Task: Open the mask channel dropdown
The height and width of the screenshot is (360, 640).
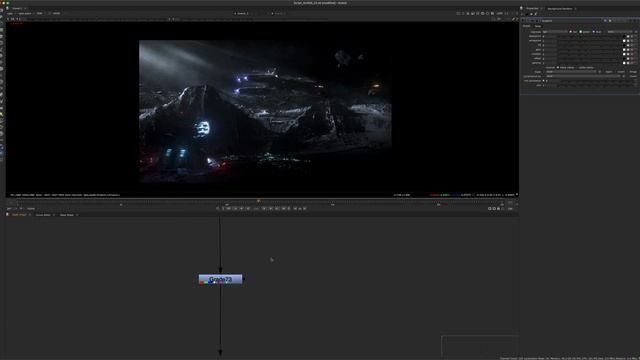Action: tap(571, 72)
